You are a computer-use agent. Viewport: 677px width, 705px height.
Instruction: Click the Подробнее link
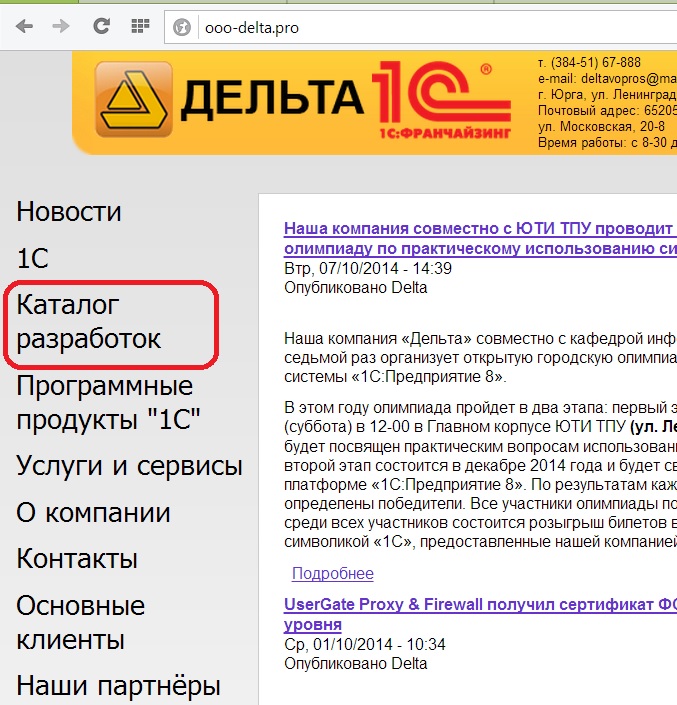point(333,574)
